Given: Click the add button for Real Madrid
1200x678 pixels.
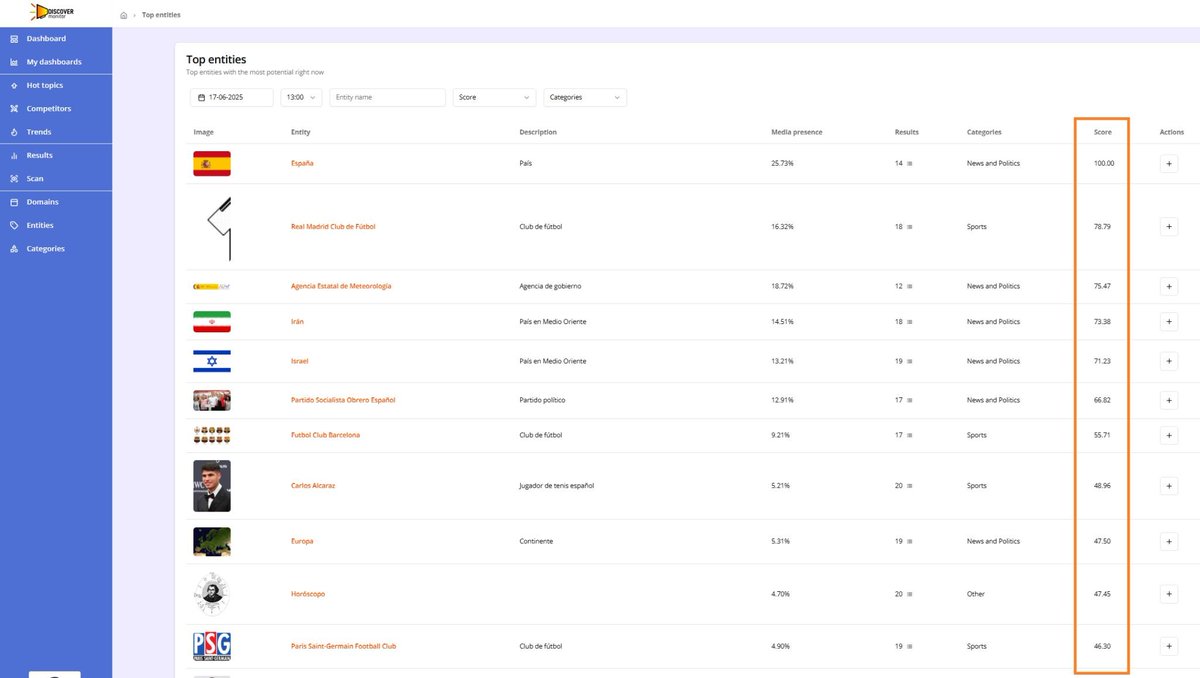Looking at the screenshot, I should pos(1169,227).
